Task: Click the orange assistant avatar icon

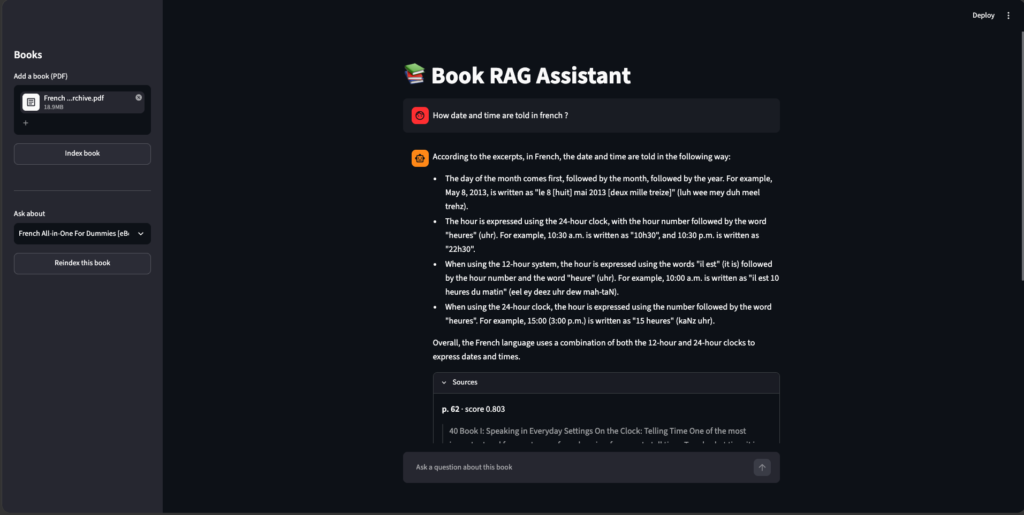Action: click(x=420, y=158)
